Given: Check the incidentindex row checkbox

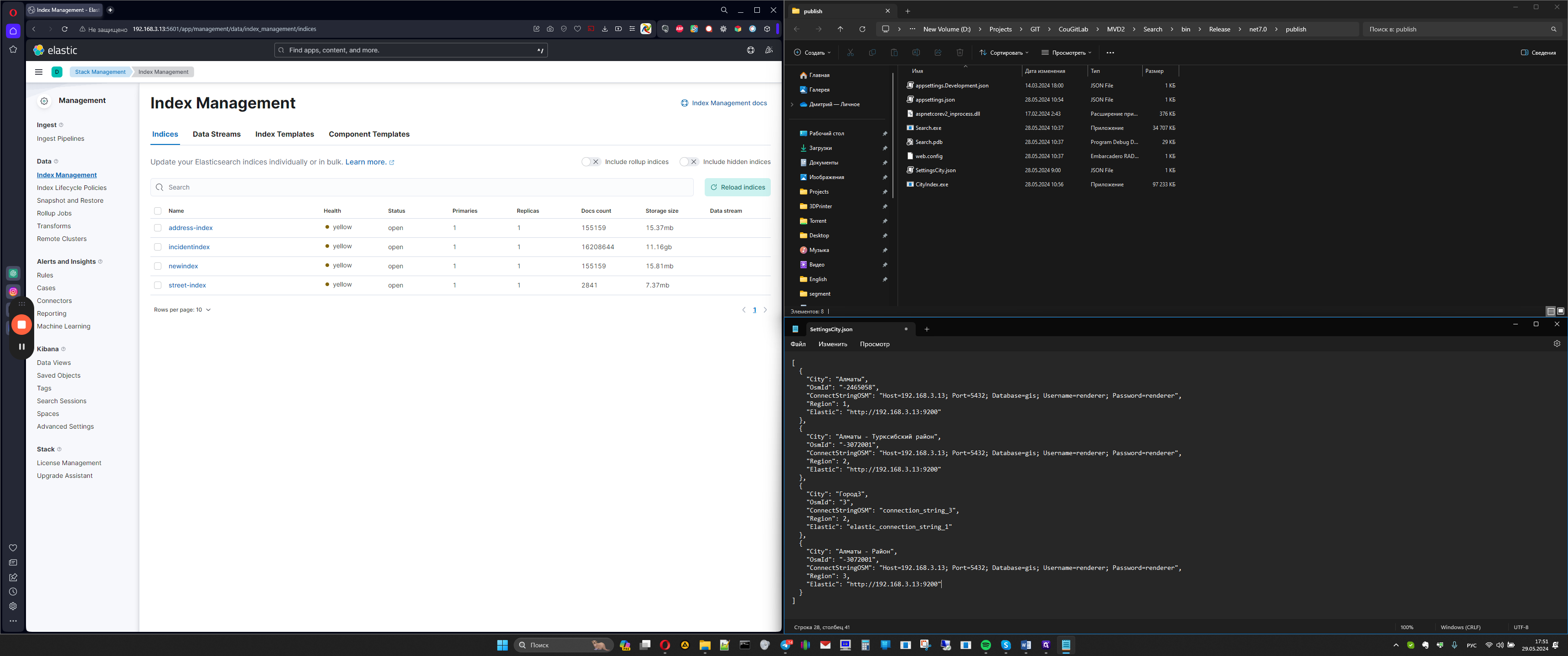Looking at the screenshot, I should pyautogui.click(x=158, y=247).
